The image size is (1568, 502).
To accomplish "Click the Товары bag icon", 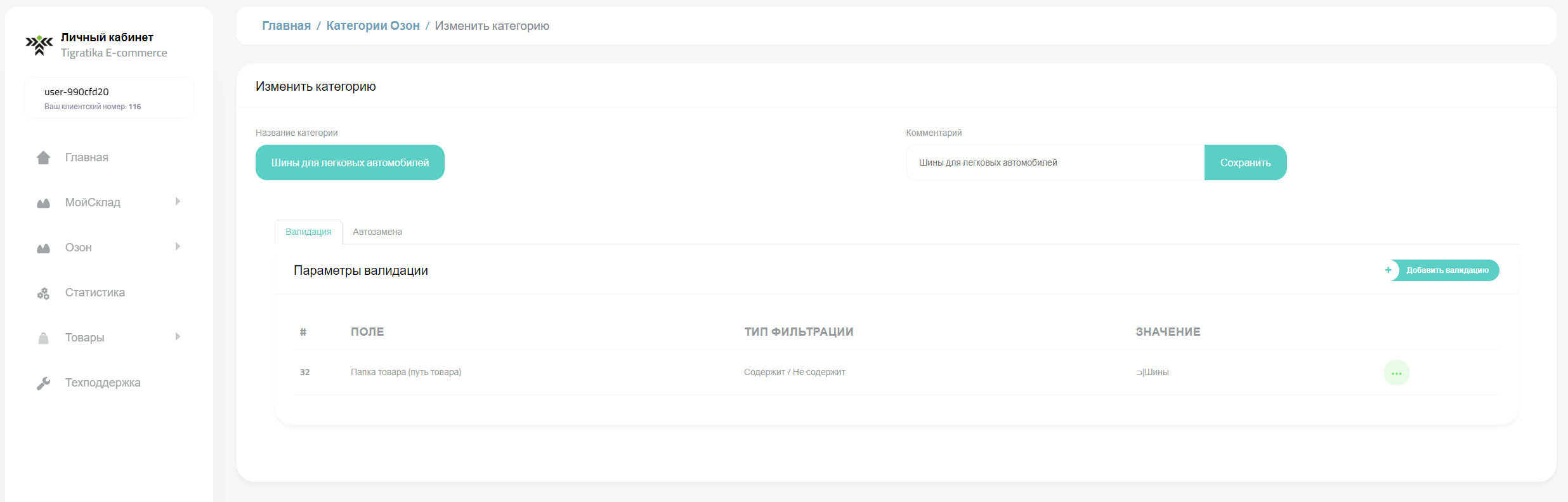I will point(43,338).
